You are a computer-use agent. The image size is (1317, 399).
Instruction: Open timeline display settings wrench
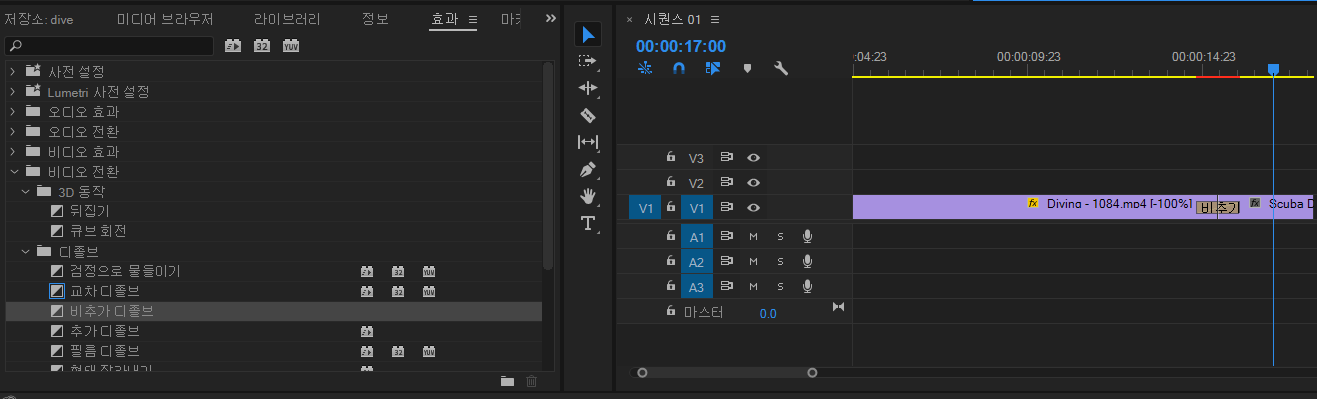(782, 68)
